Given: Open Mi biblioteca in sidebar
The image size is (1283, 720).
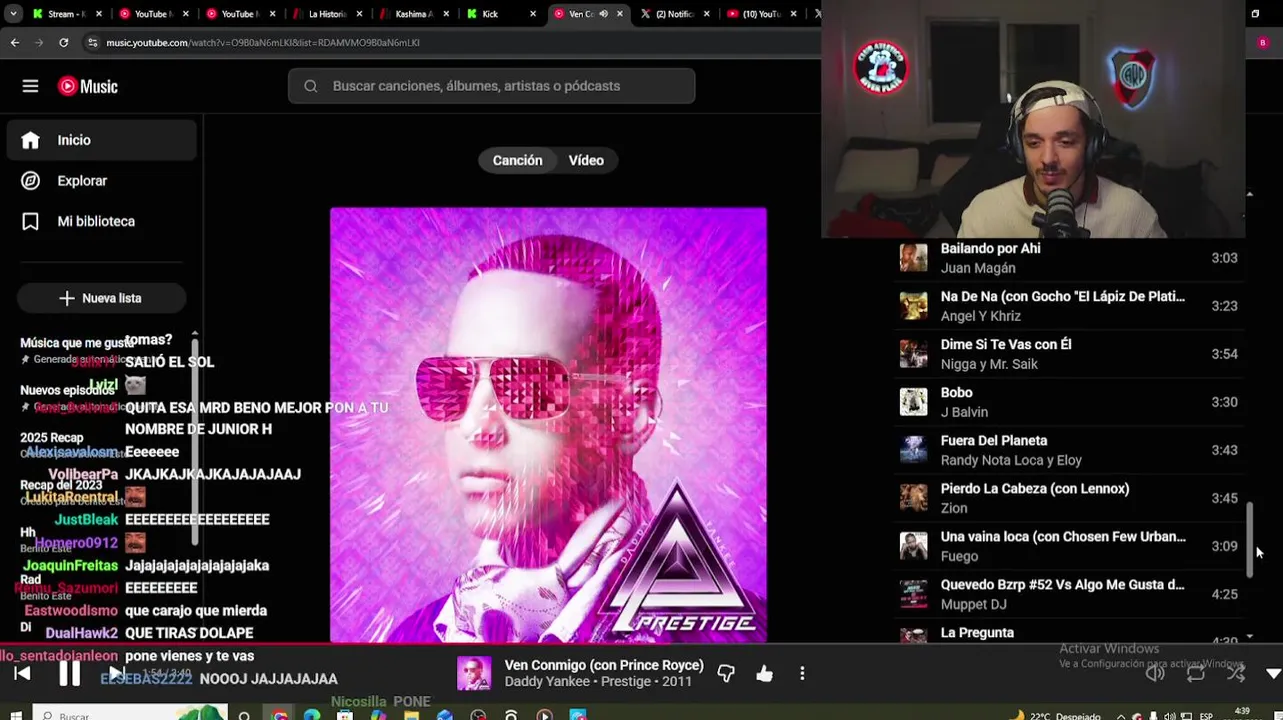Looking at the screenshot, I should pos(102,221).
